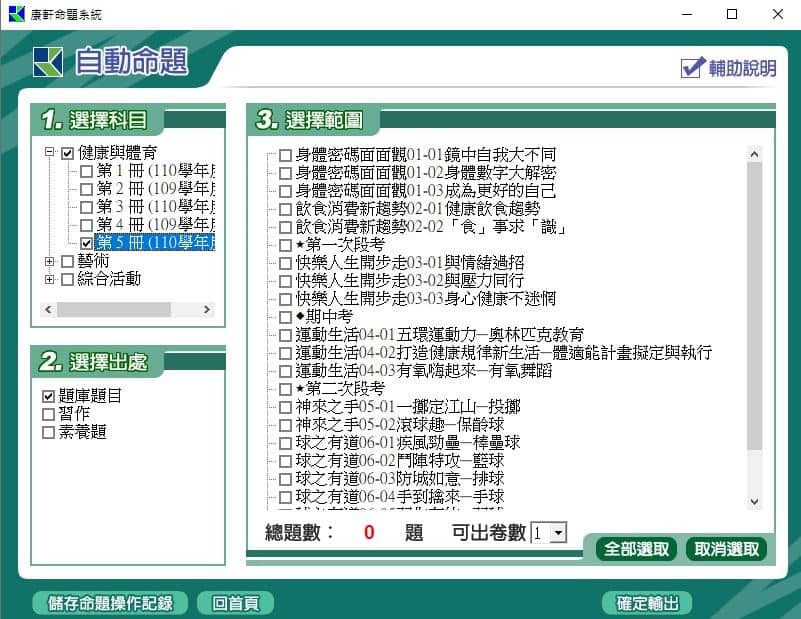Select 01-03成為更好的自己 checkbox
This screenshot has height=619, width=801.
pyautogui.click(x=286, y=192)
